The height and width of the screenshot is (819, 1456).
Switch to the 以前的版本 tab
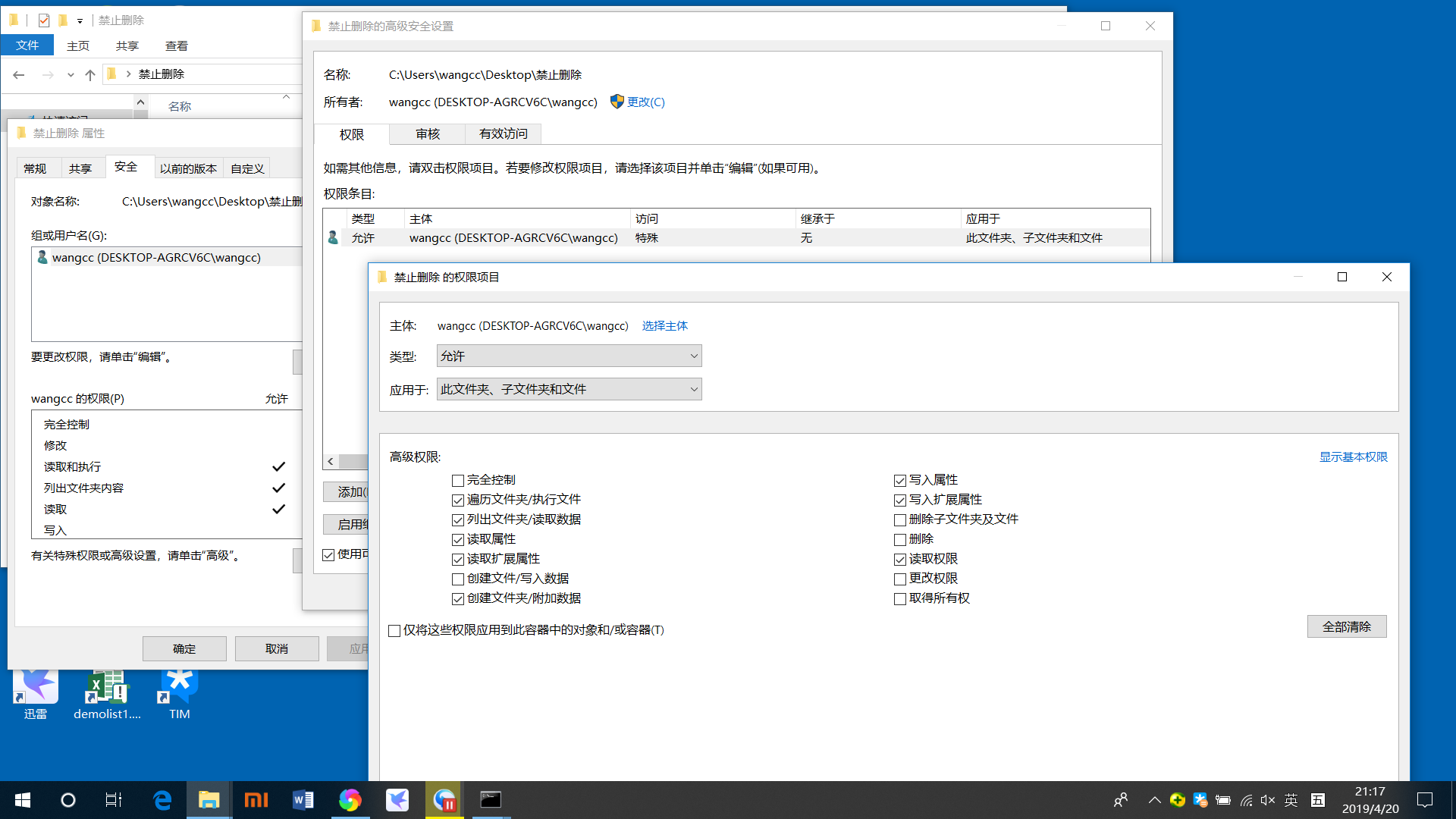(x=188, y=168)
